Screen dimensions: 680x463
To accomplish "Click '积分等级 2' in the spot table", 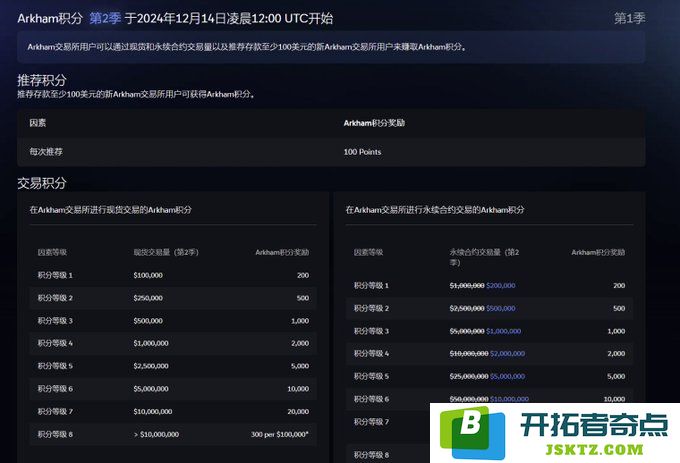I will [x=55, y=298].
